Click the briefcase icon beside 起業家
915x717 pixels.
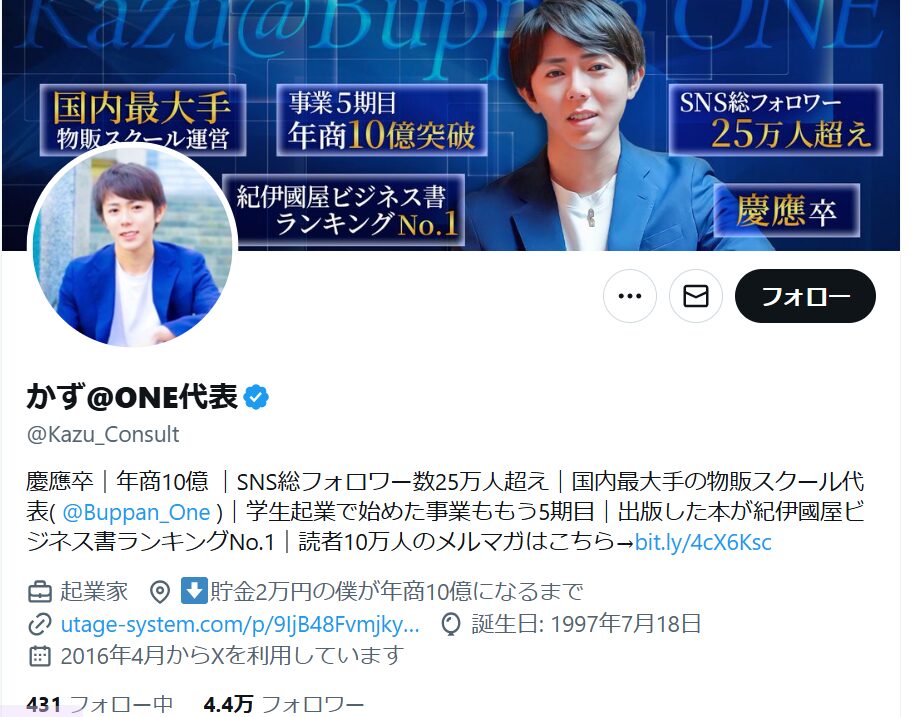coord(40,592)
